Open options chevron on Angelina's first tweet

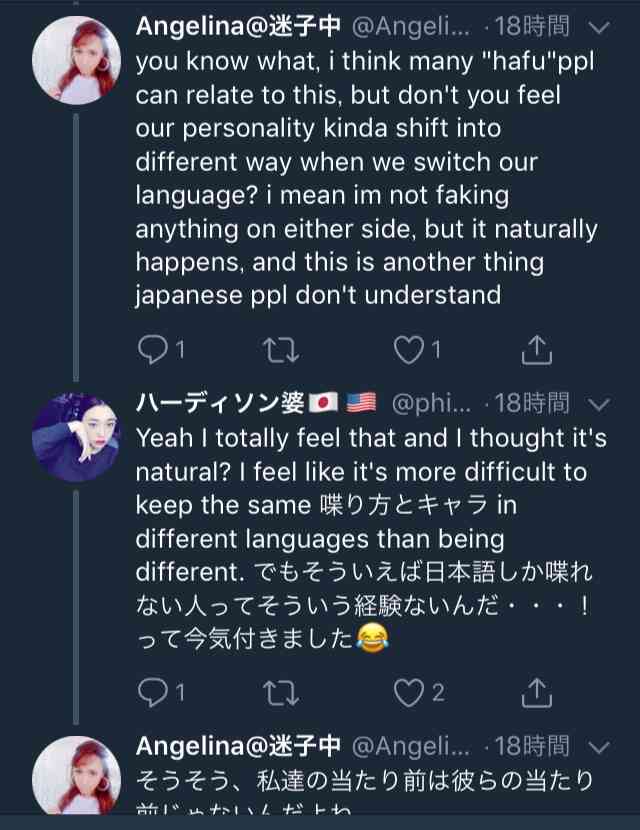pyautogui.click(x=601, y=27)
